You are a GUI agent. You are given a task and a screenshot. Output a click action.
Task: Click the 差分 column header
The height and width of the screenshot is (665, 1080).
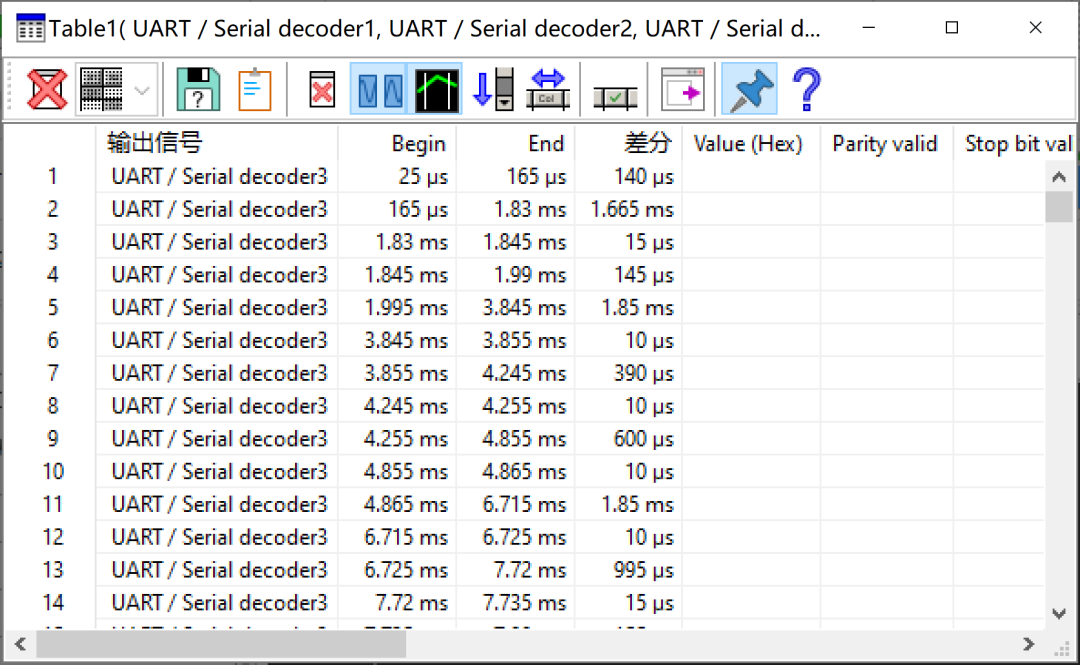647,143
